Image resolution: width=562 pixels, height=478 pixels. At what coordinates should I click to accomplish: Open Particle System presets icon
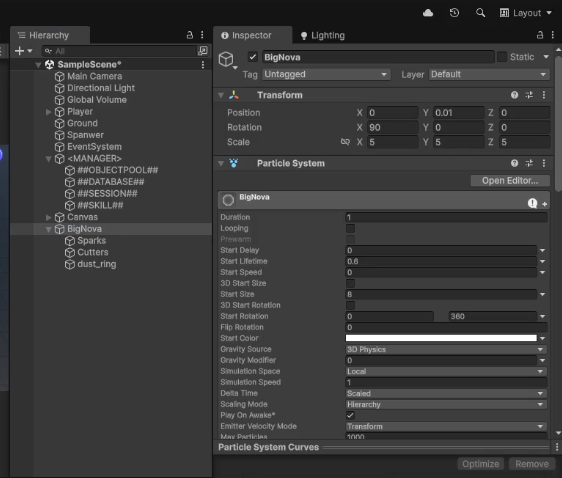(529, 163)
